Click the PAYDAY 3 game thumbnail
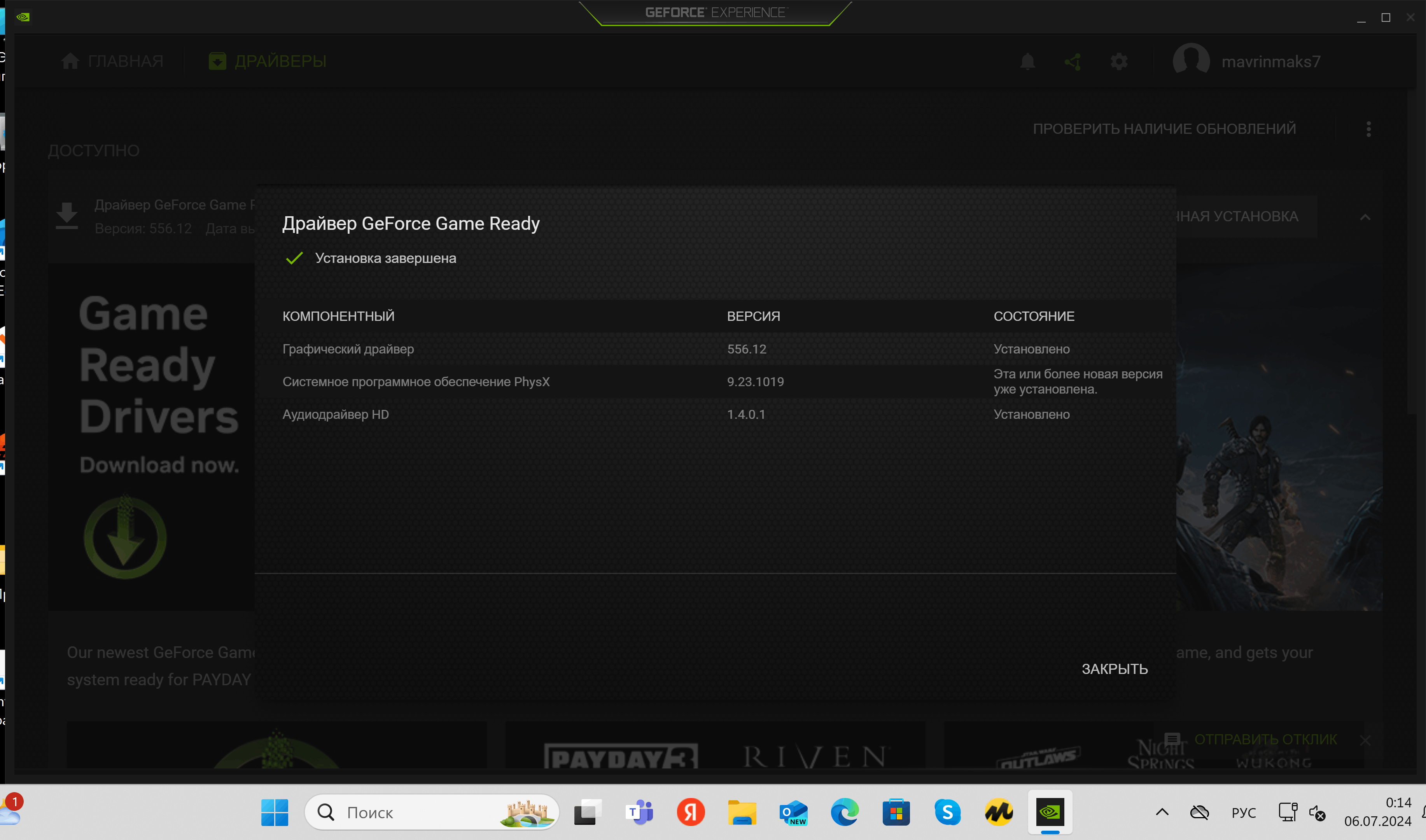The width and height of the screenshot is (1426, 840). [621, 756]
